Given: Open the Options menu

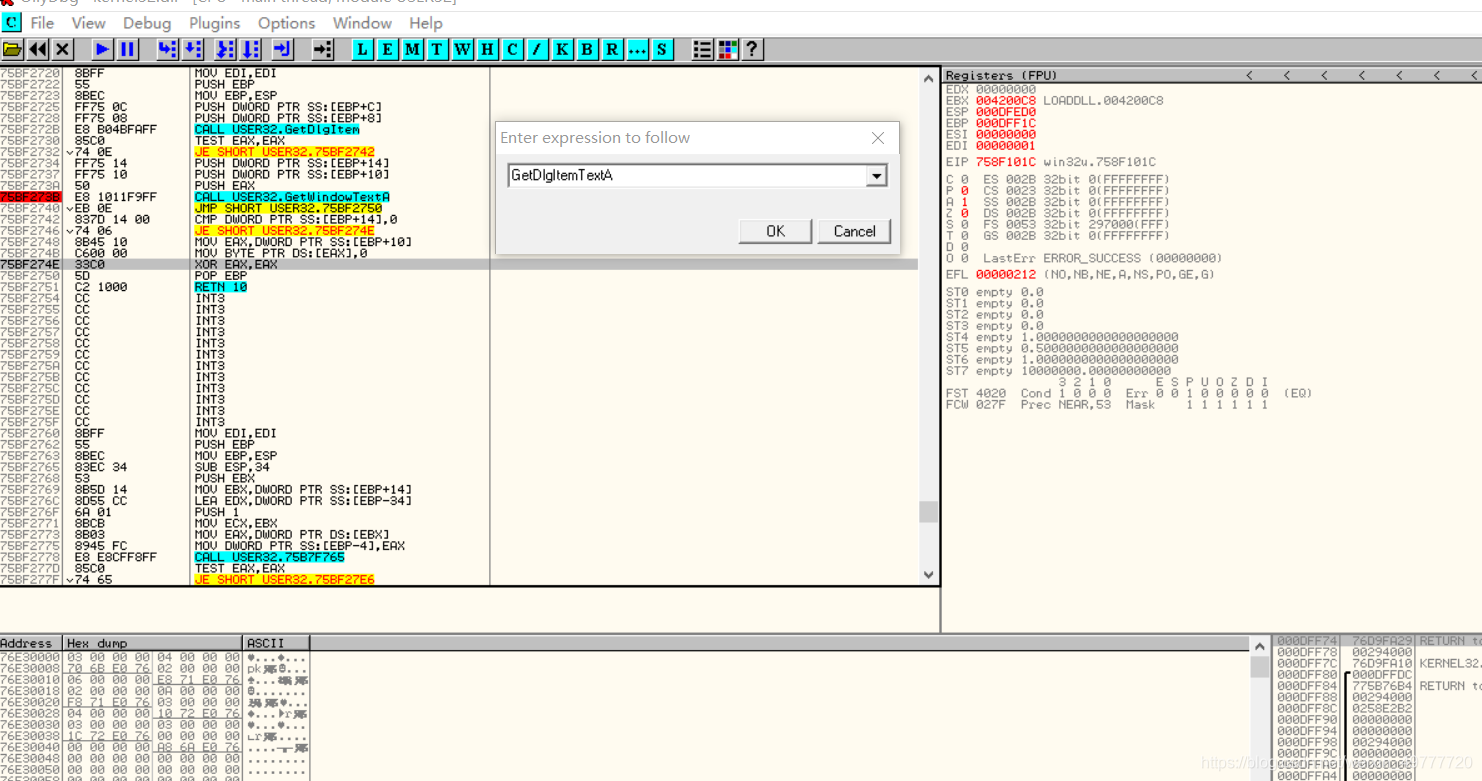Looking at the screenshot, I should (286, 23).
